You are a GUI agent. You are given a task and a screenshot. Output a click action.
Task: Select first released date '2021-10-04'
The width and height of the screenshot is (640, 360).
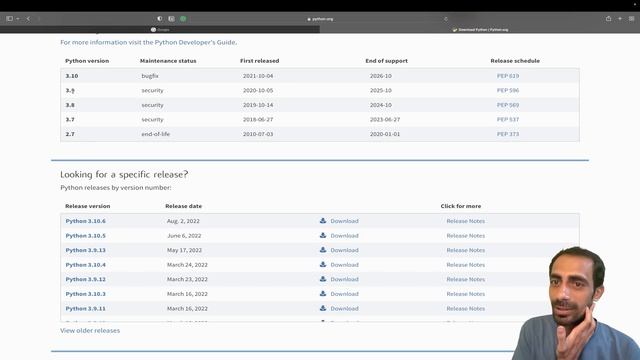pos(258,76)
